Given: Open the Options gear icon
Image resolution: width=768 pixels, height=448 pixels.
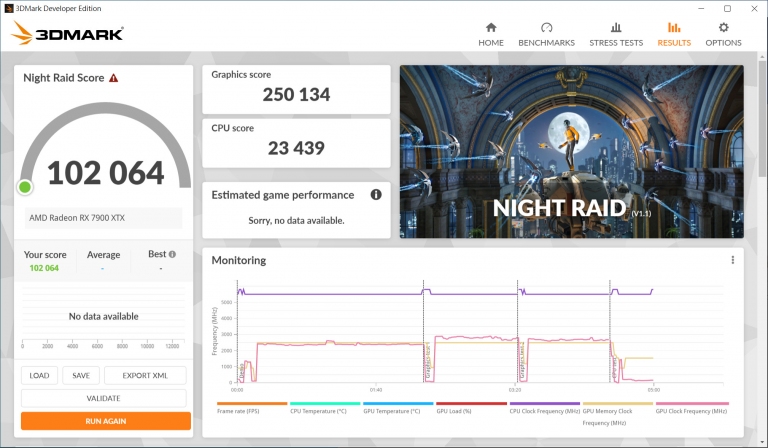Looking at the screenshot, I should (723, 27).
